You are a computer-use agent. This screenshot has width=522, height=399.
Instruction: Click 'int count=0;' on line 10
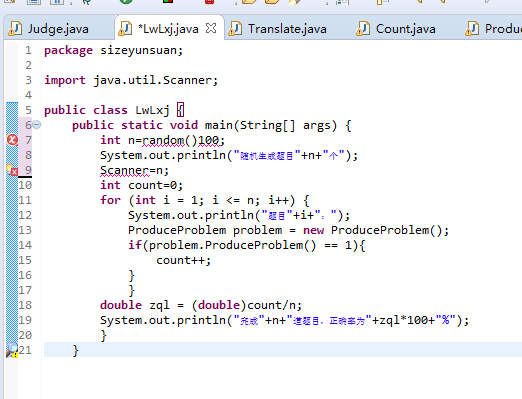point(142,185)
